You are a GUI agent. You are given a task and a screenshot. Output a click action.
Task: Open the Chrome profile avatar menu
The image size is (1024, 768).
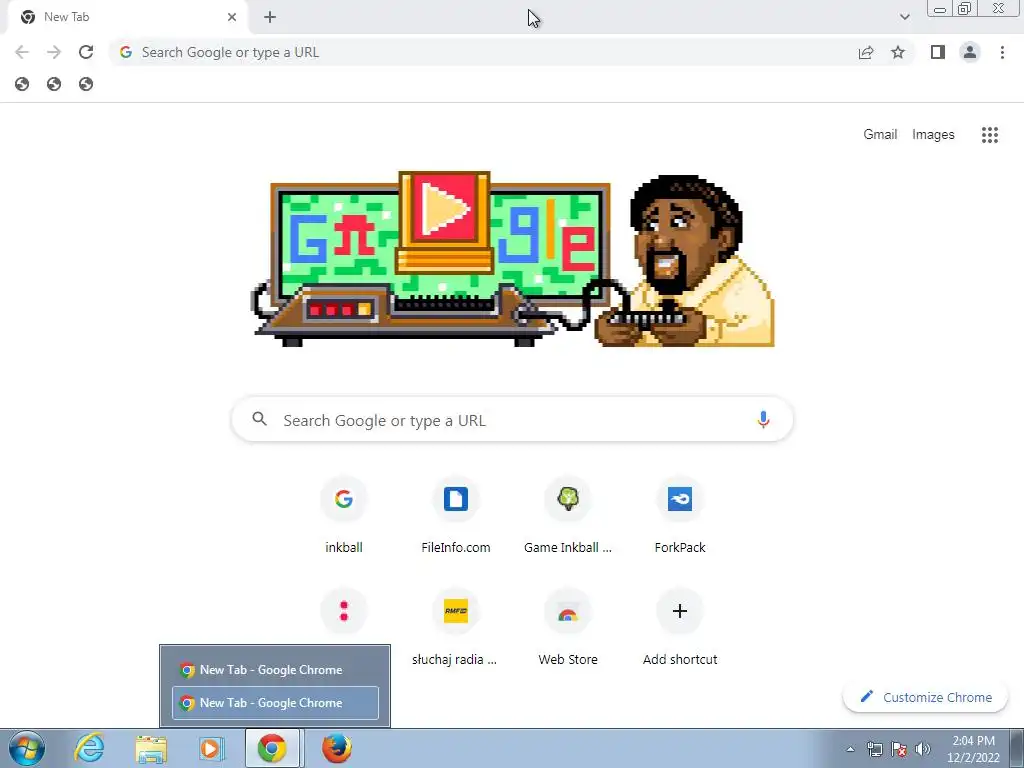coord(970,52)
